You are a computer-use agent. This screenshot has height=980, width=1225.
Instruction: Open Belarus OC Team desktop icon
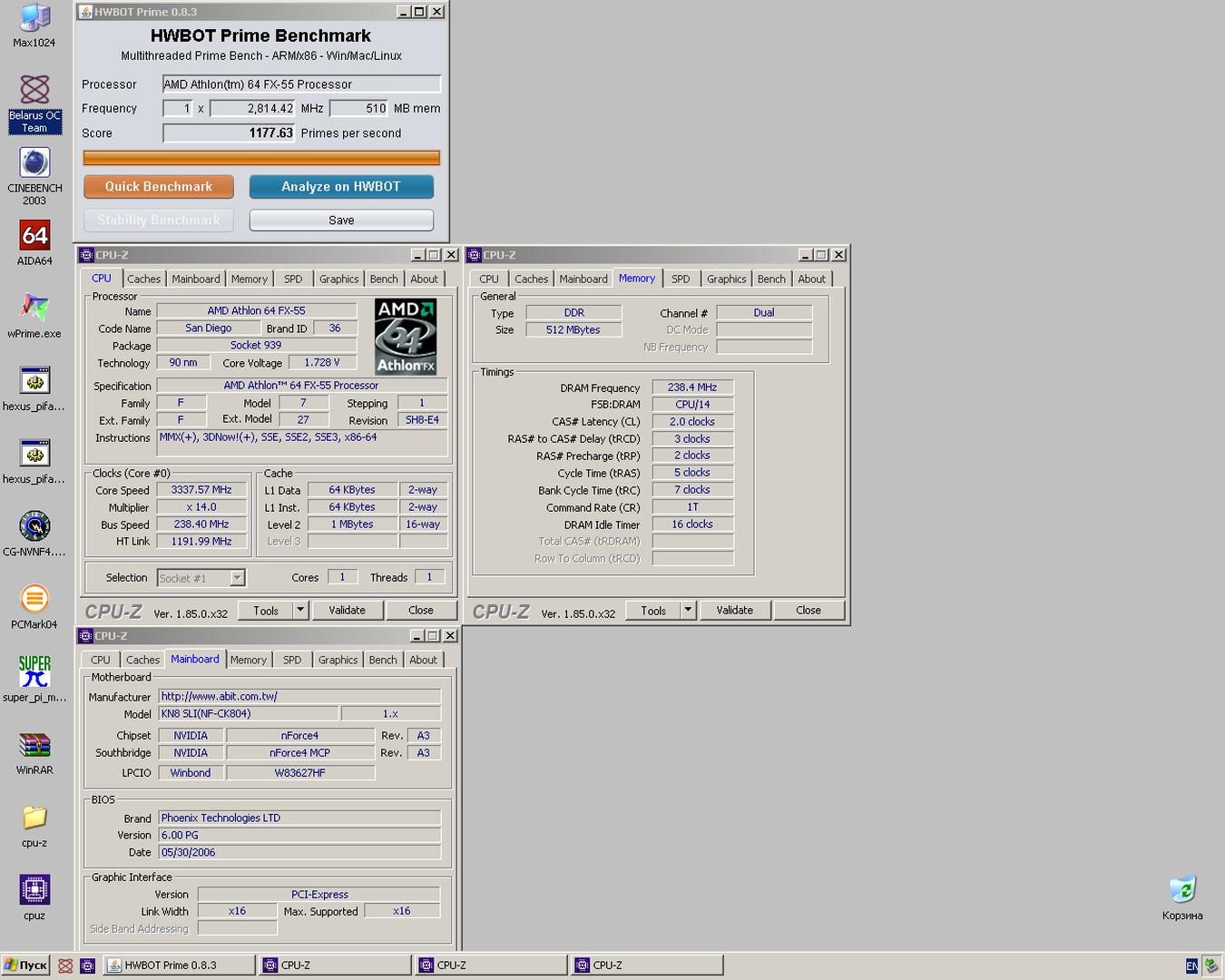[34, 103]
